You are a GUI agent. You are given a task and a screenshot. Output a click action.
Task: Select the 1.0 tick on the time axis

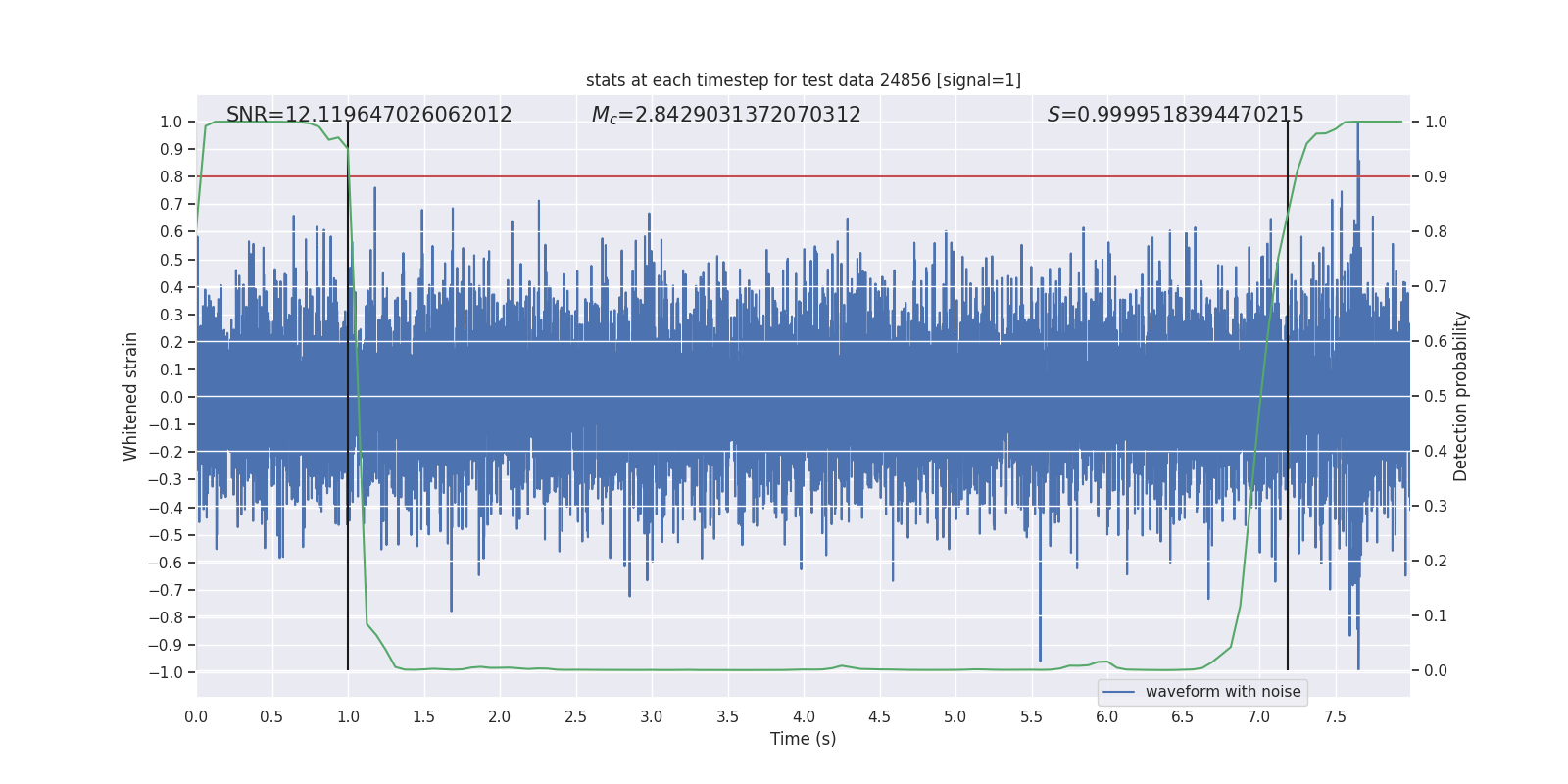click(348, 717)
